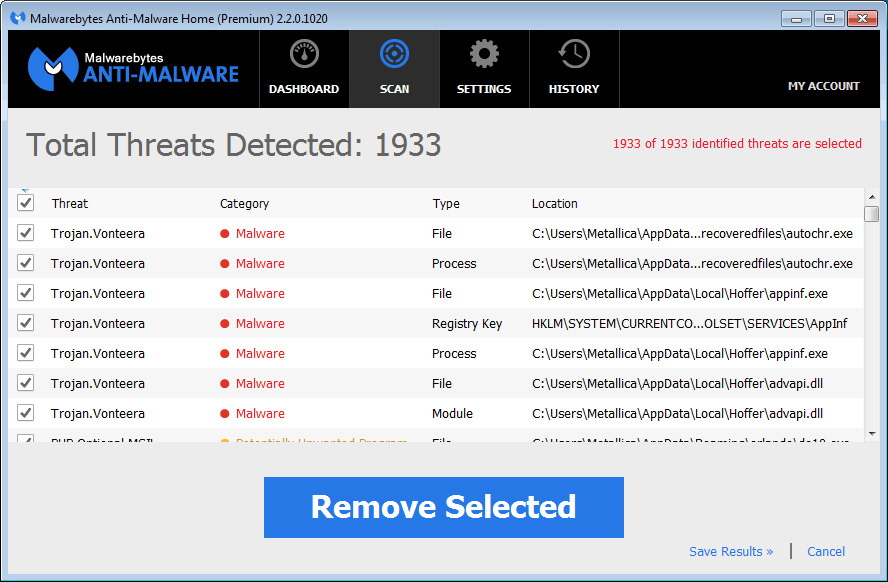Image resolution: width=888 pixels, height=582 pixels.
Task: Sort the list by the Type column
Action: 446,204
